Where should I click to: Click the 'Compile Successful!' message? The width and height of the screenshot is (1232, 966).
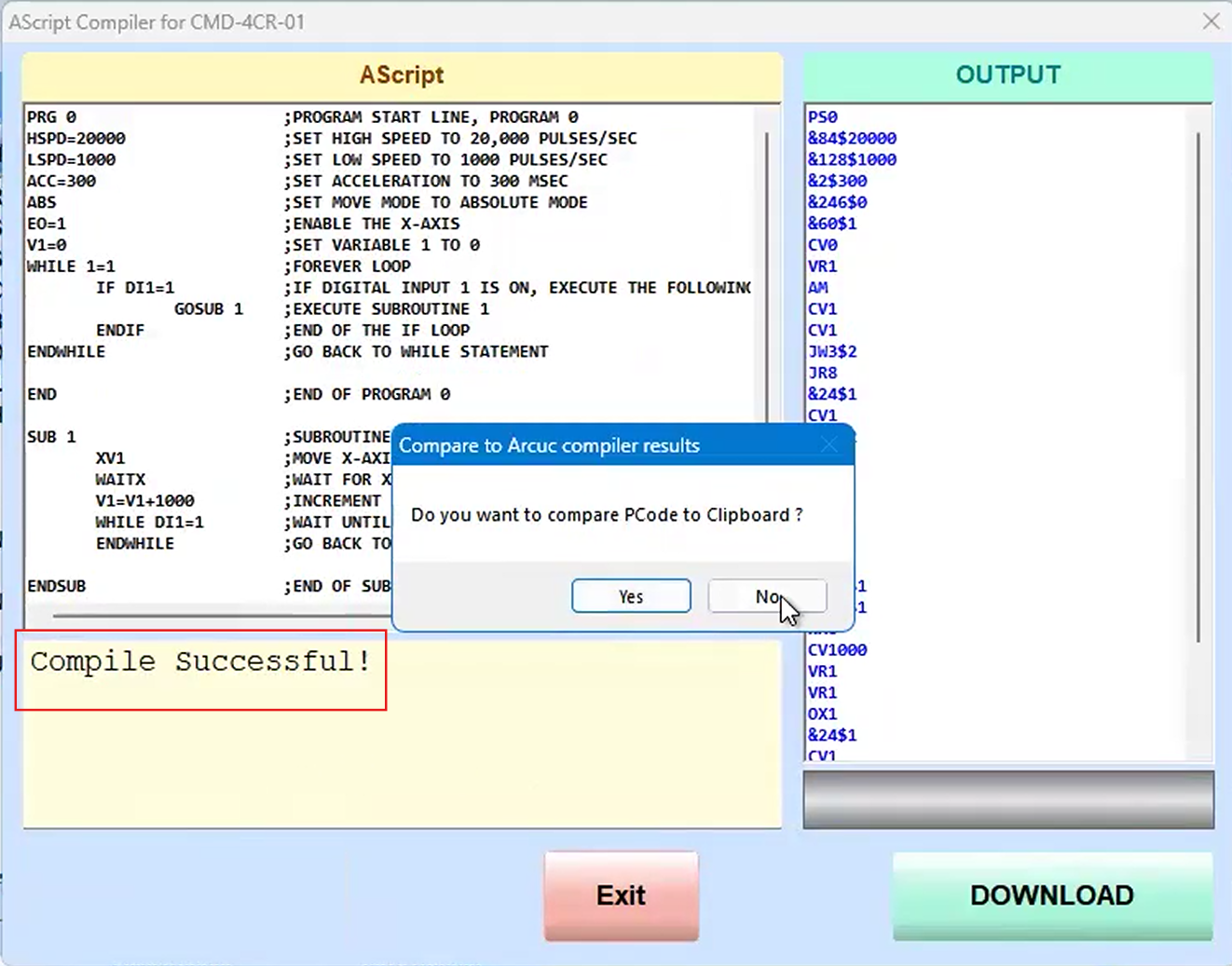(x=200, y=661)
